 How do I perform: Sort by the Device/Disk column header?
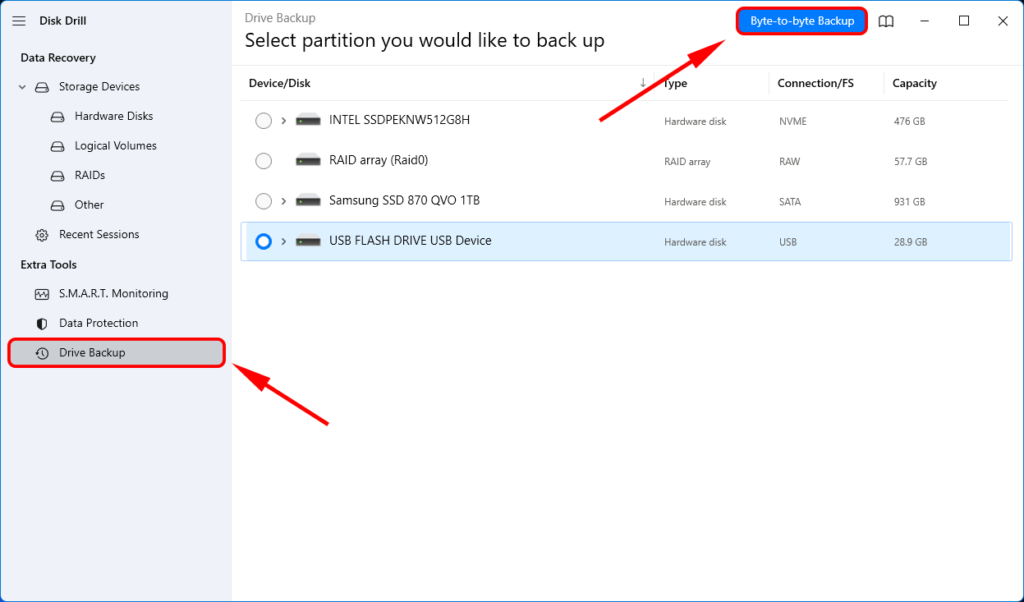click(278, 83)
